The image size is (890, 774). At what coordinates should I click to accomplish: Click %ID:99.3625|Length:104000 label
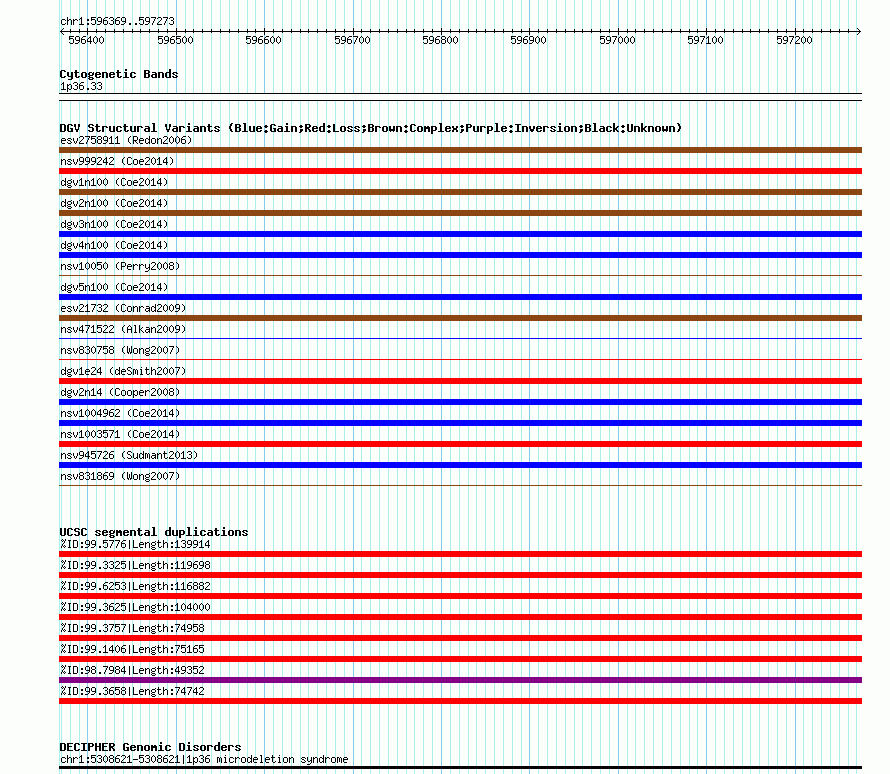coord(135,607)
